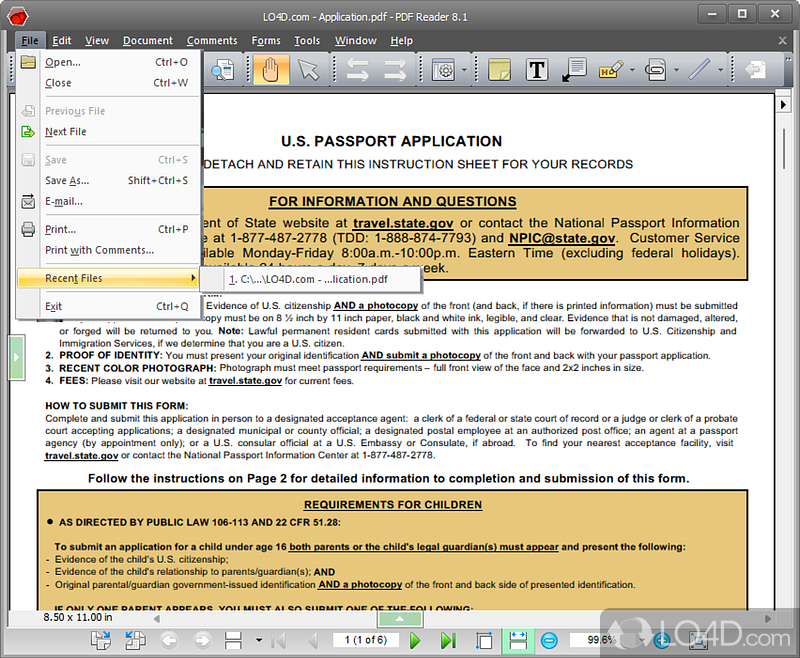The height and width of the screenshot is (658, 800).
Task: Select the Hand tool in the toolbar
Action: pyautogui.click(x=270, y=69)
